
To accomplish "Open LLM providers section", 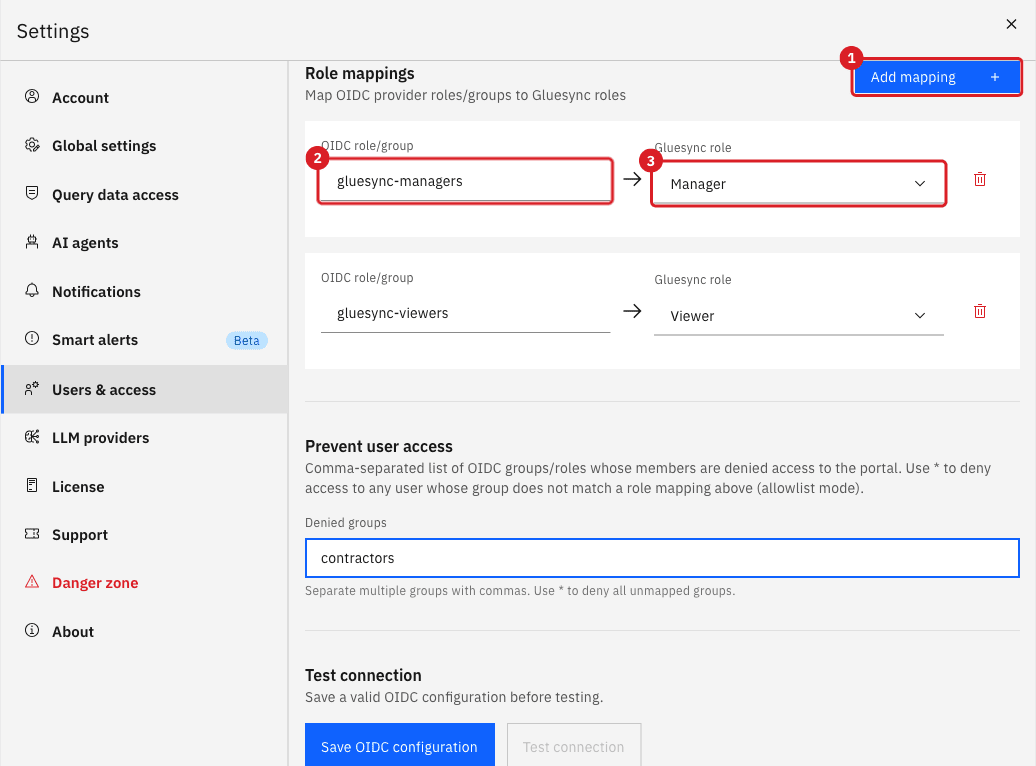I will [145, 438].
